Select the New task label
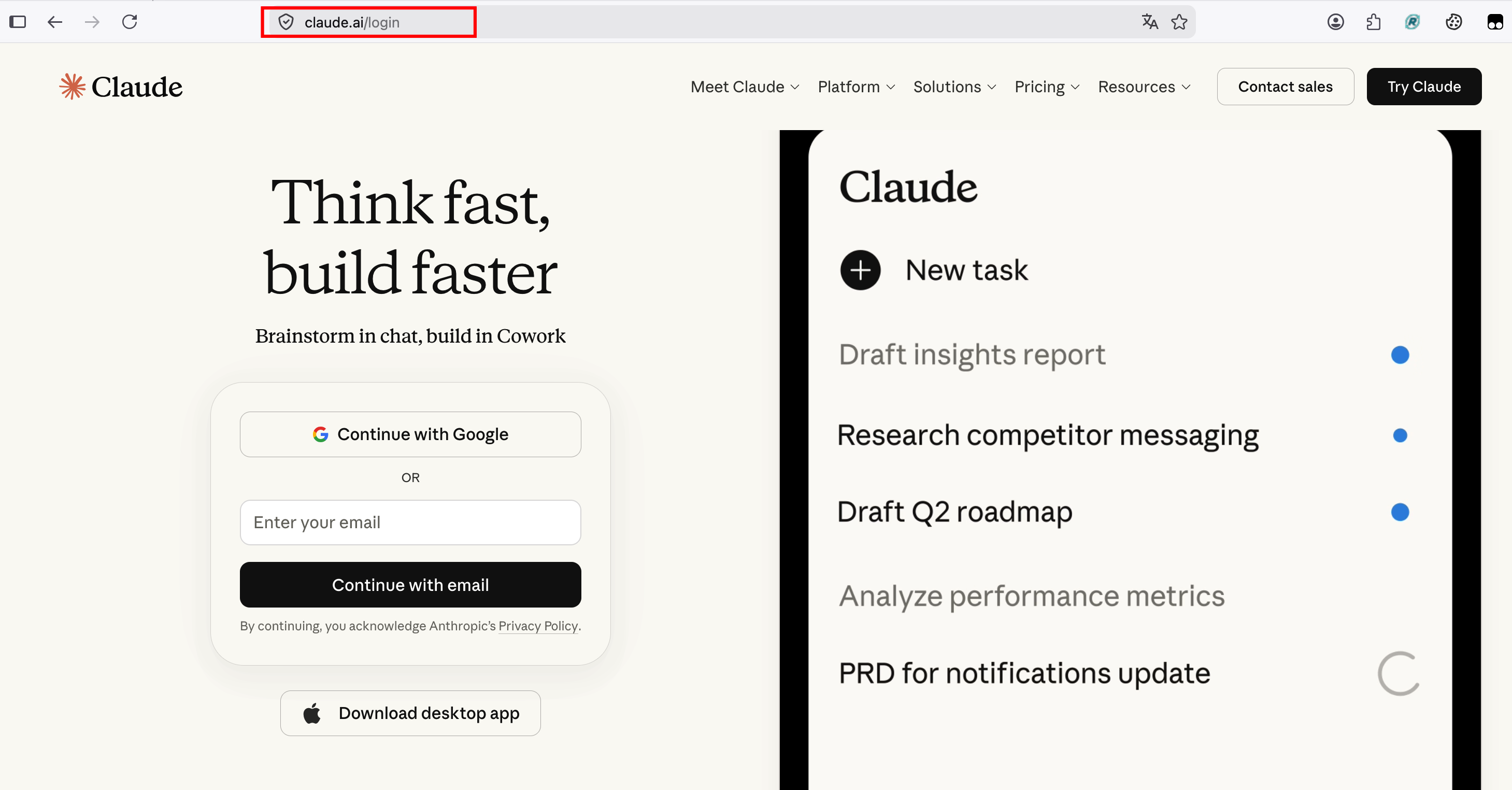The image size is (1512, 790). 967,270
